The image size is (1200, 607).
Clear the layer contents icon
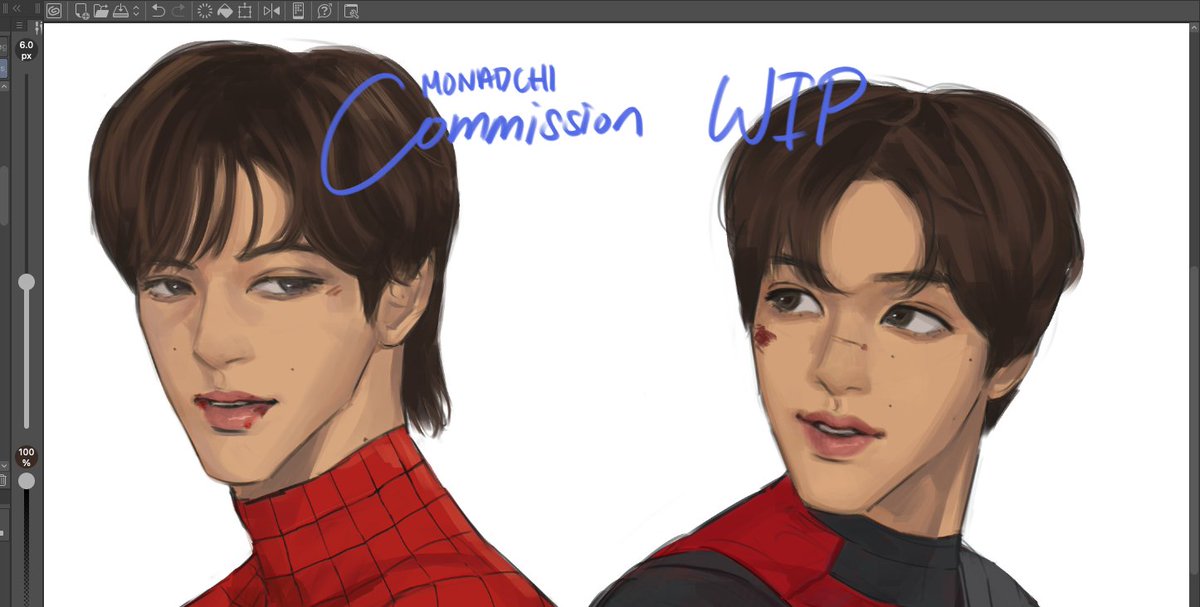205,12
